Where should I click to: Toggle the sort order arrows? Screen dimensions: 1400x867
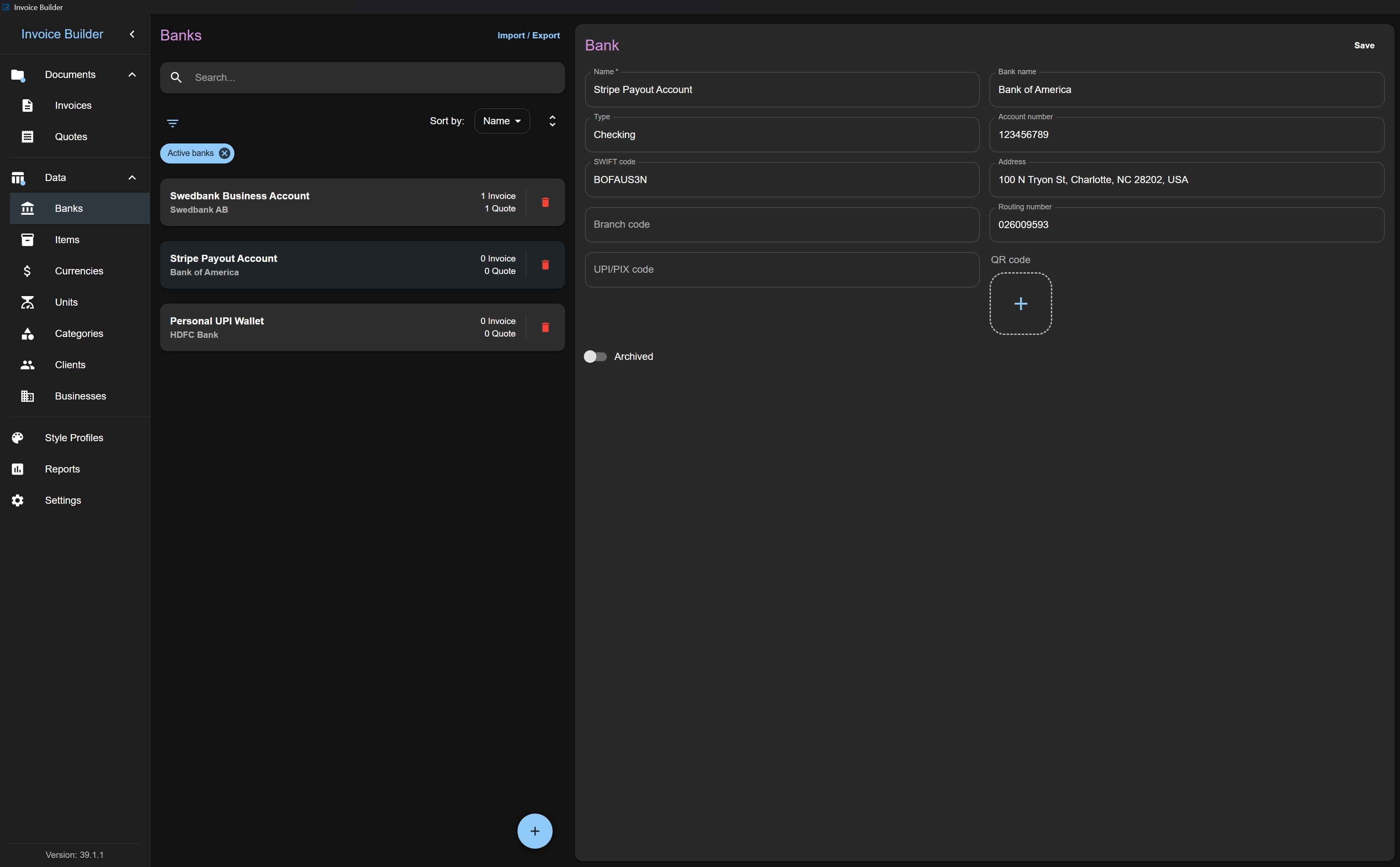click(x=552, y=121)
